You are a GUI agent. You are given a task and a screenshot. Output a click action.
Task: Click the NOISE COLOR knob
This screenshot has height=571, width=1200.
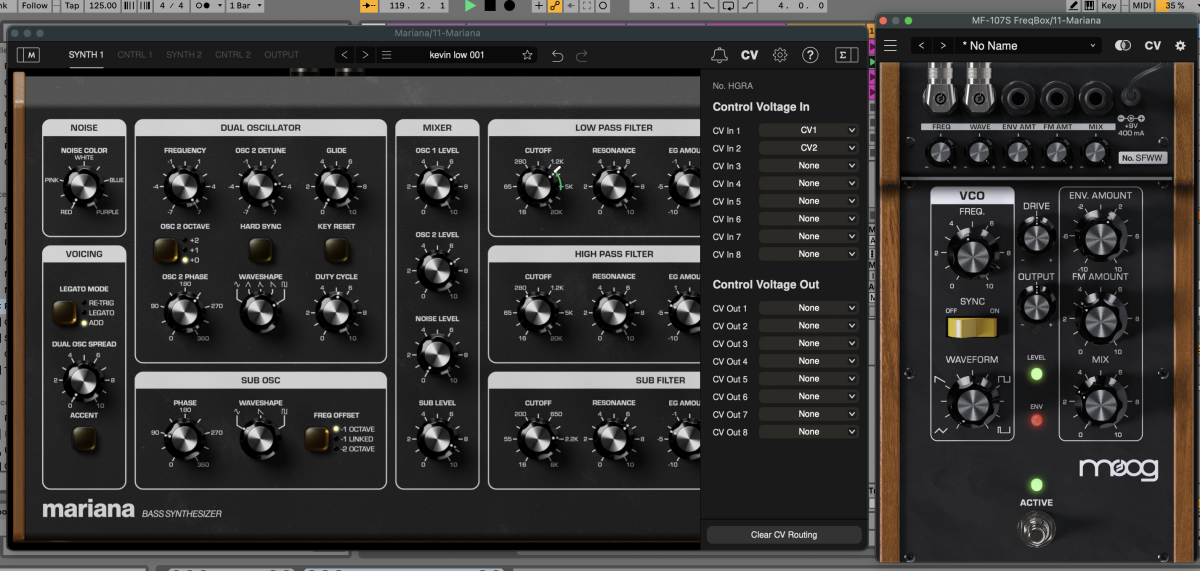[x=84, y=186]
